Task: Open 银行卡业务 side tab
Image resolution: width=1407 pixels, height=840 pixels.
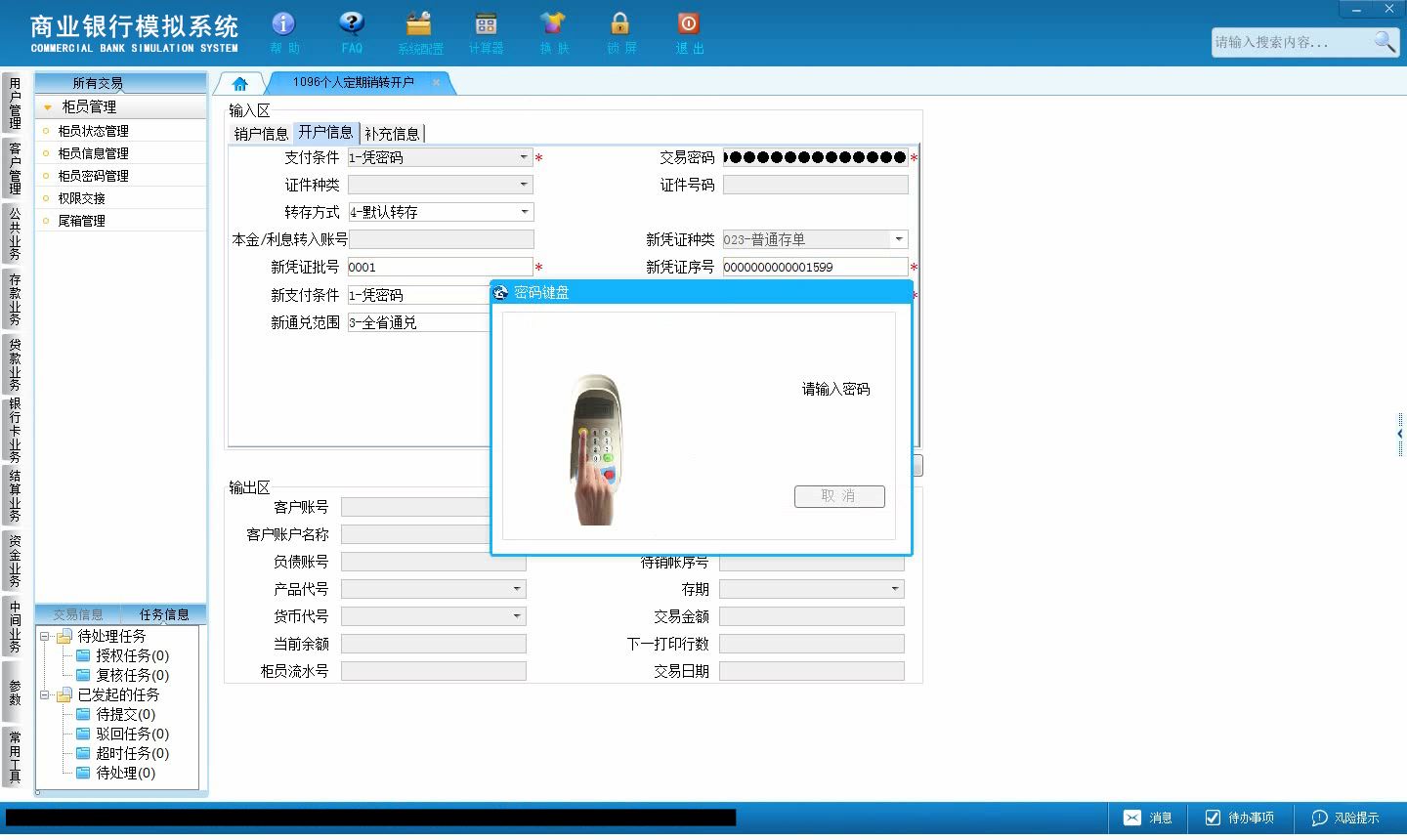Action: point(15,430)
